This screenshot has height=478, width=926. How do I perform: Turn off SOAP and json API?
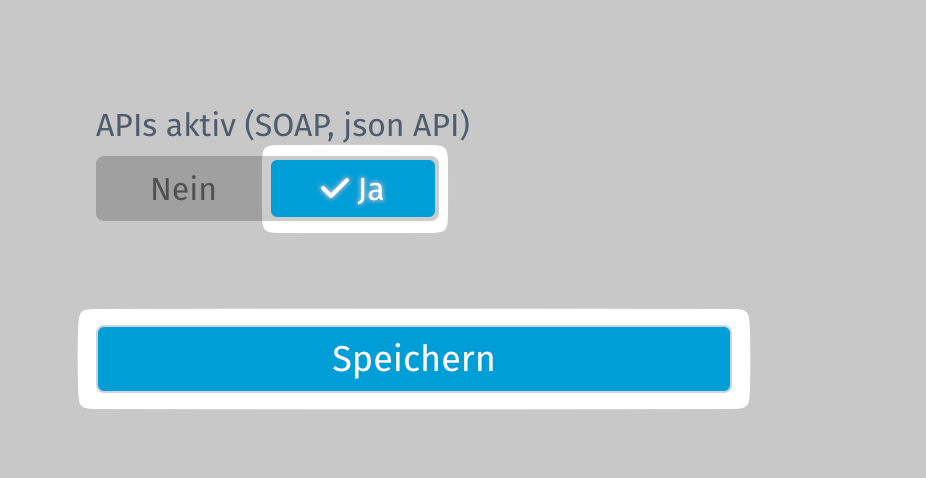pos(183,188)
